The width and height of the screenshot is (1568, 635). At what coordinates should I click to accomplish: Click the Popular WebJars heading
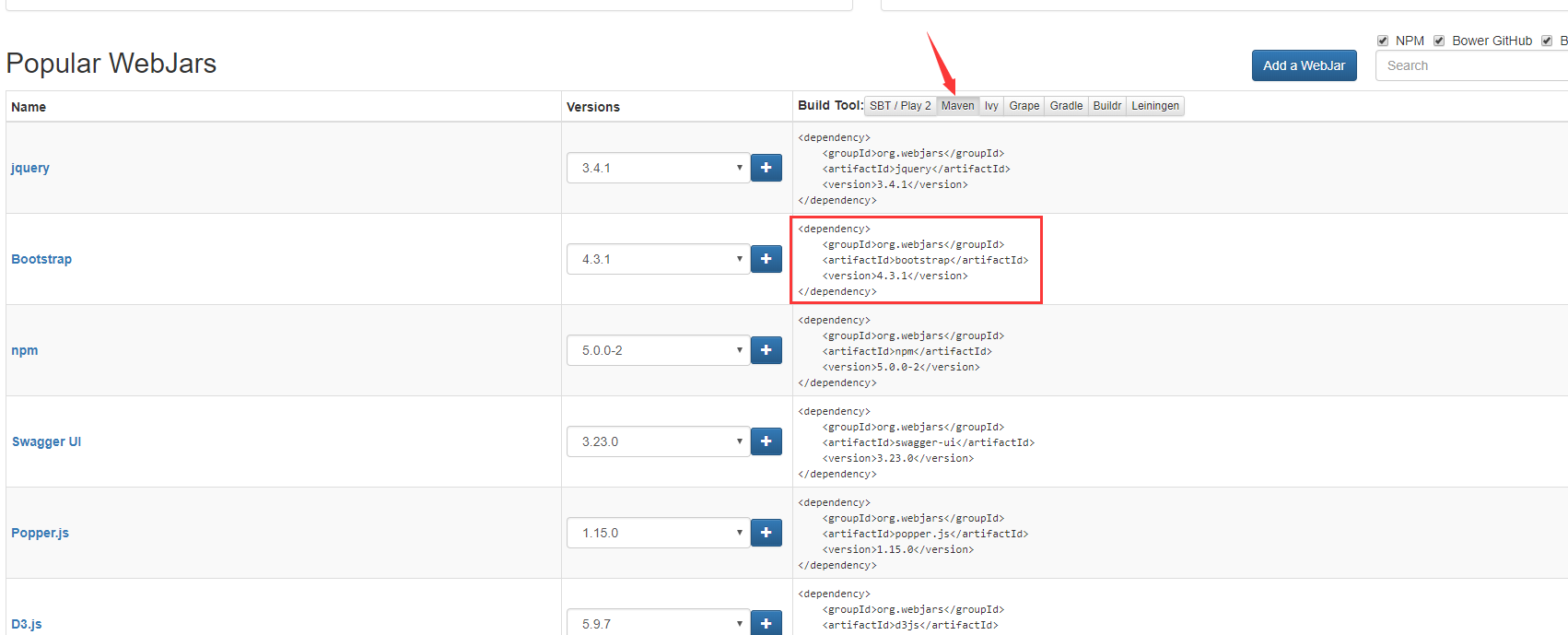coord(111,63)
